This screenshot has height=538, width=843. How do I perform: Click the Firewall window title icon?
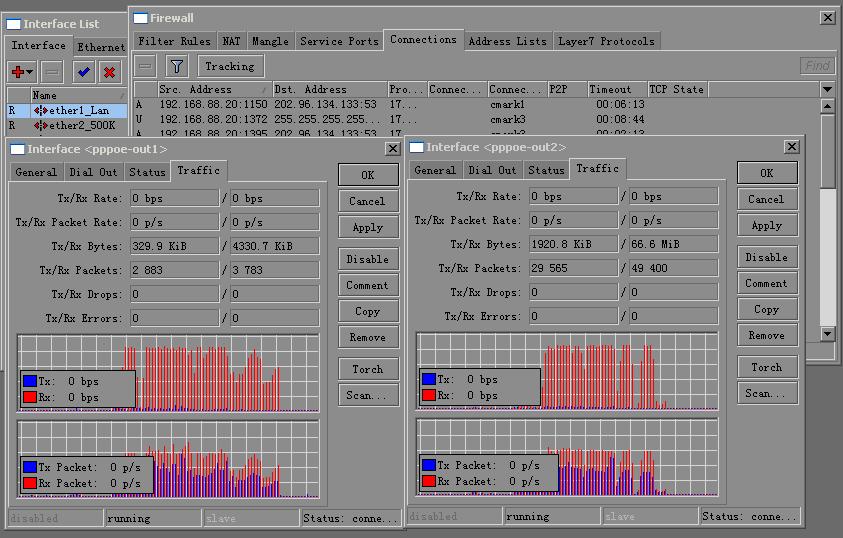(140, 18)
